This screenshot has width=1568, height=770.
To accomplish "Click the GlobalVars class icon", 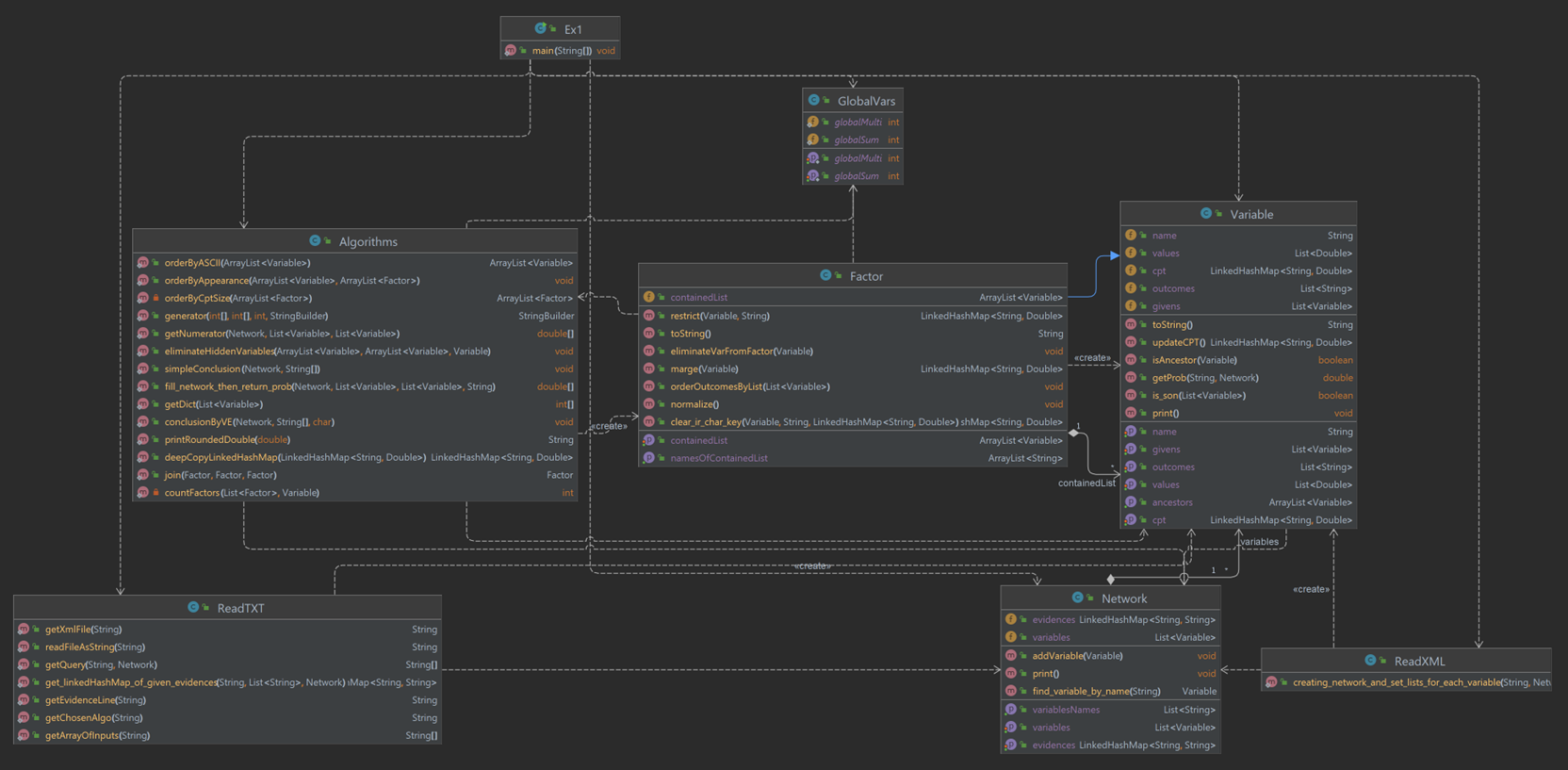I will [813, 100].
